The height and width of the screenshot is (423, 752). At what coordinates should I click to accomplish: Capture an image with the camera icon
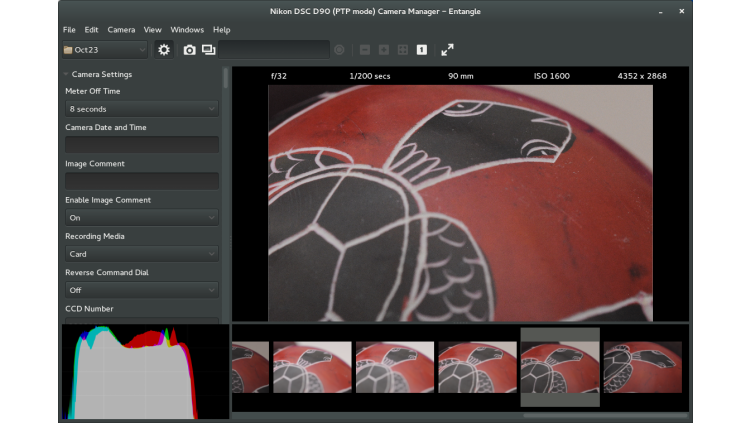coord(189,50)
